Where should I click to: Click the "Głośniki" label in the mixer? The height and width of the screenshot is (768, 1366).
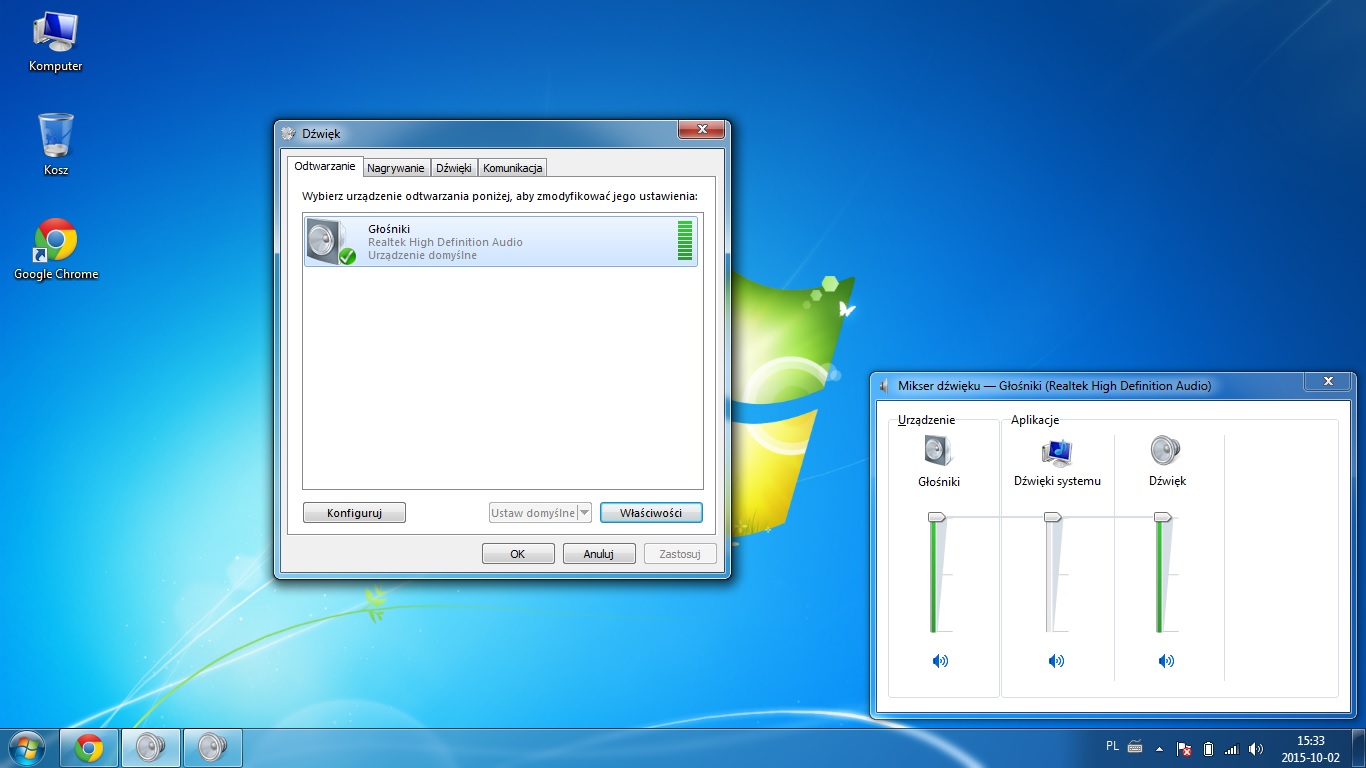pos(939,482)
